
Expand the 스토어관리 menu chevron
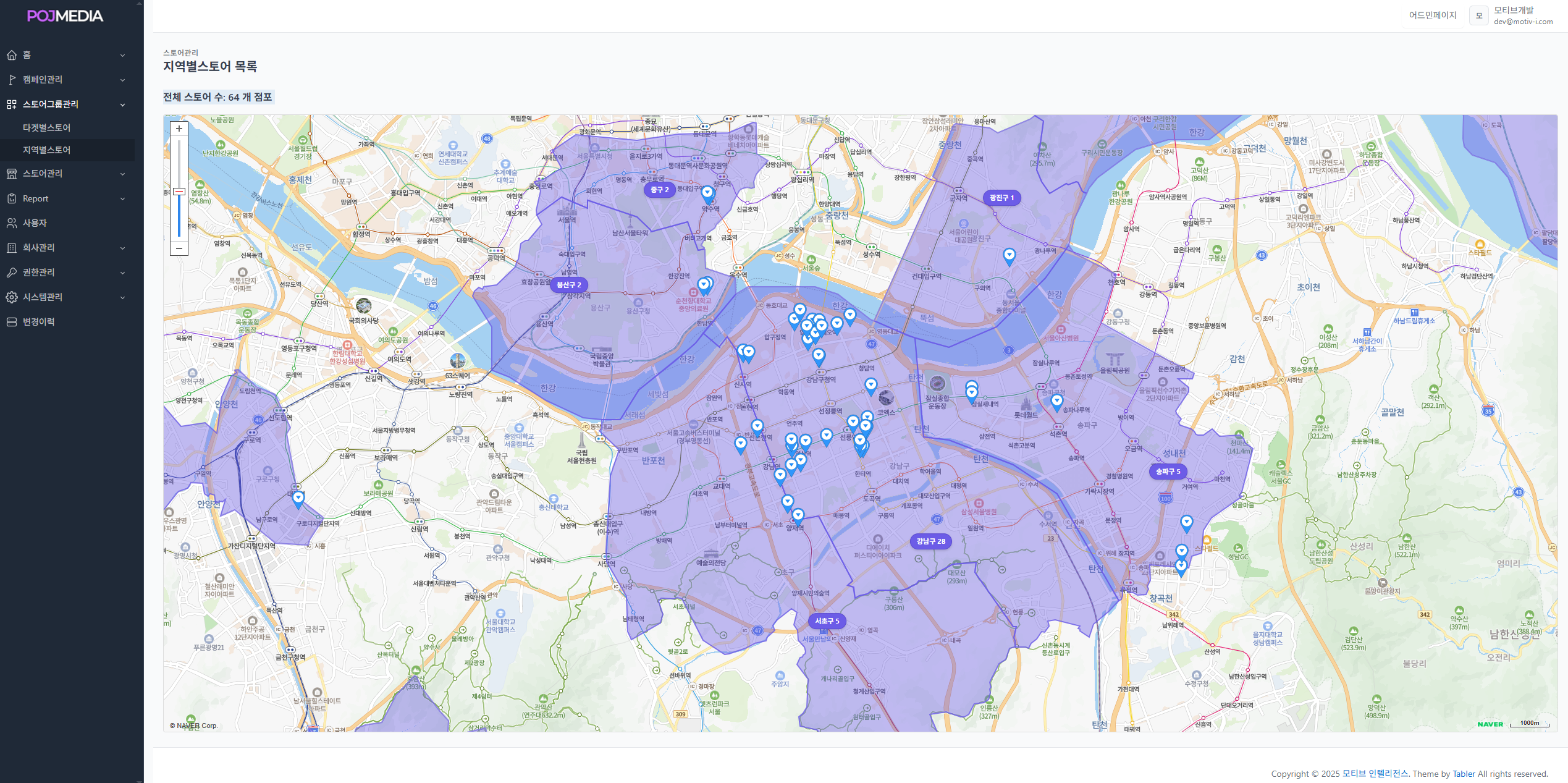coord(122,174)
